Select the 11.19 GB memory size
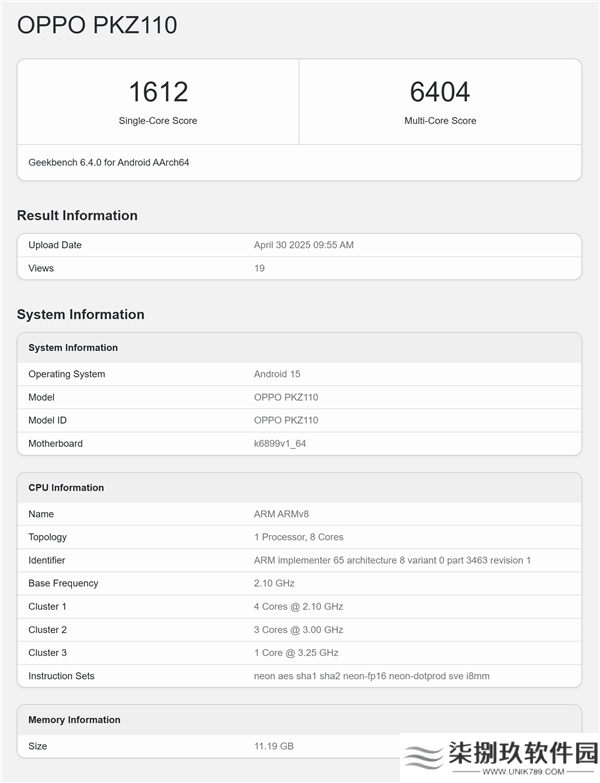 point(274,746)
